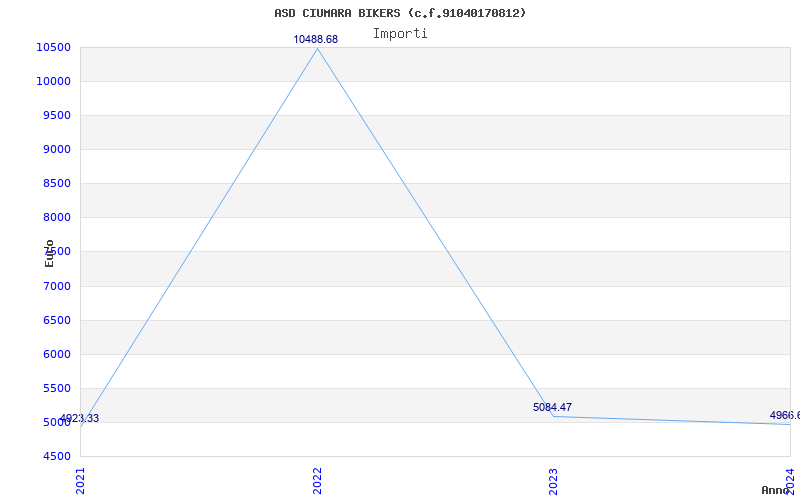
Task: Click the 2022 x-axis label
Action: [x=317, y=481]
